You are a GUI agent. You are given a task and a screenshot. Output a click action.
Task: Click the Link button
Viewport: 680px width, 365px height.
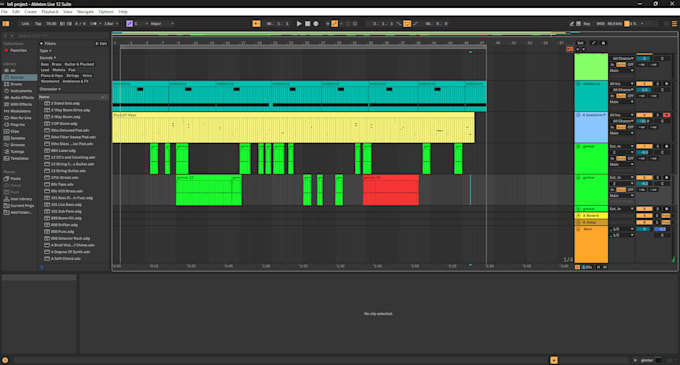(26, 24)
